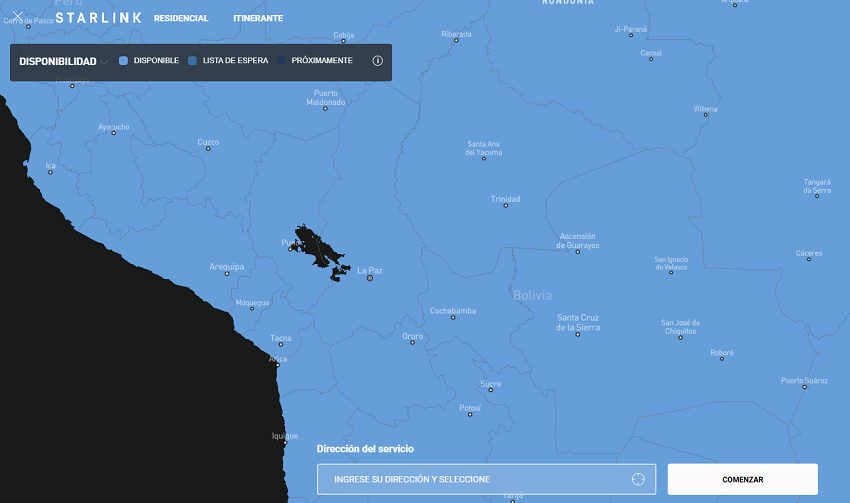Click the Arequipa city marker
Image resolution: width=850 pixels, height=503 pixels.
[228, 274]
